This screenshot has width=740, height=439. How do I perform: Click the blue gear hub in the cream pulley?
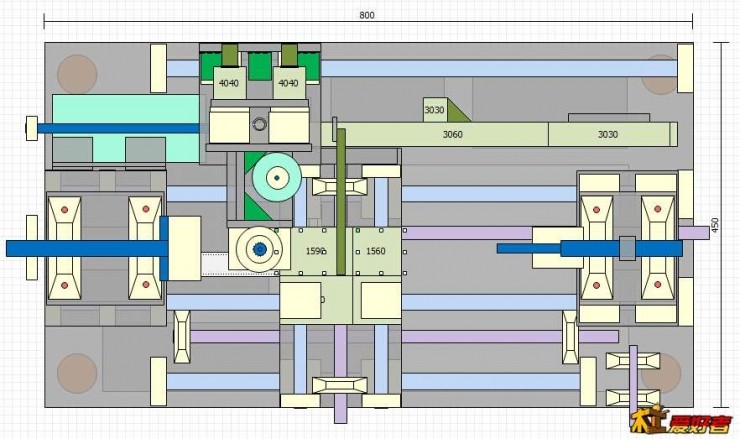(259, 249)
